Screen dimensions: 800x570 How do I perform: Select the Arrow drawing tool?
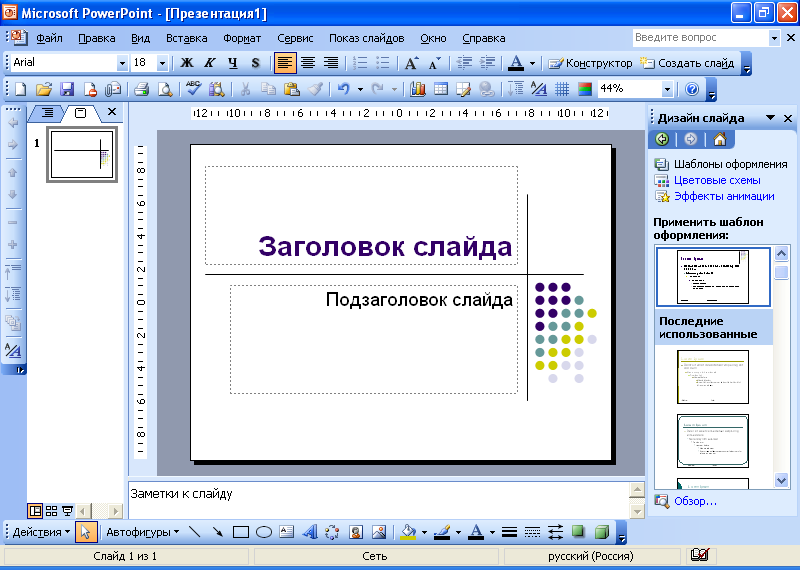click(217, 532)
